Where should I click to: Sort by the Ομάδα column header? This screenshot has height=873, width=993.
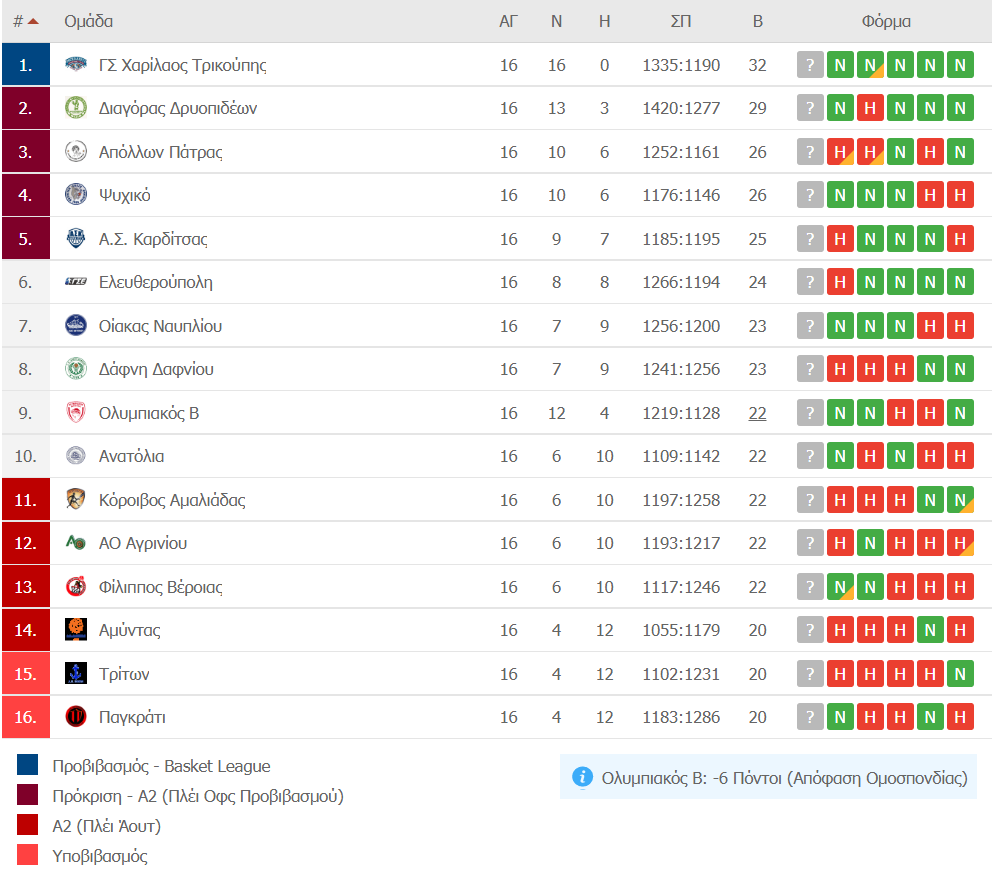[x=89, y=21]
